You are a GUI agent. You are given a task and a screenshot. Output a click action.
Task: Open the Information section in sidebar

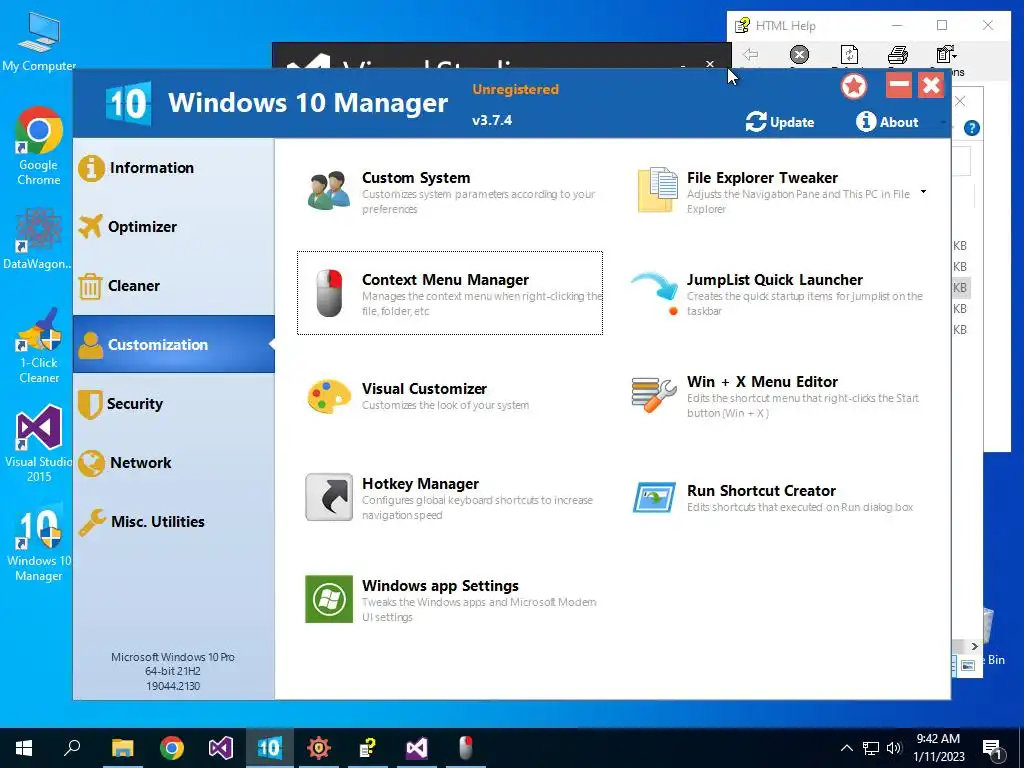click(174, 168)
